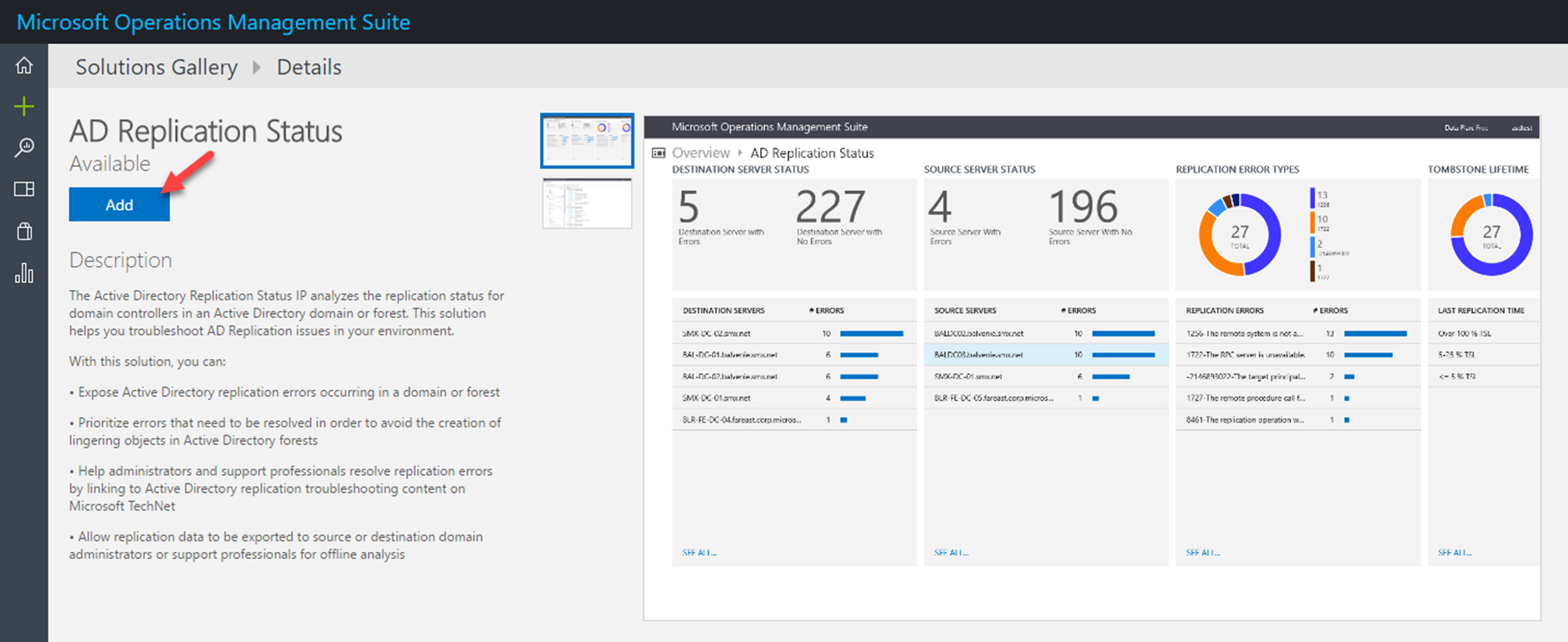This screenshot has width=1568, height=642.
Task: Click SEE ALL under Destination Servers
Action: click(x=699, y=553)
